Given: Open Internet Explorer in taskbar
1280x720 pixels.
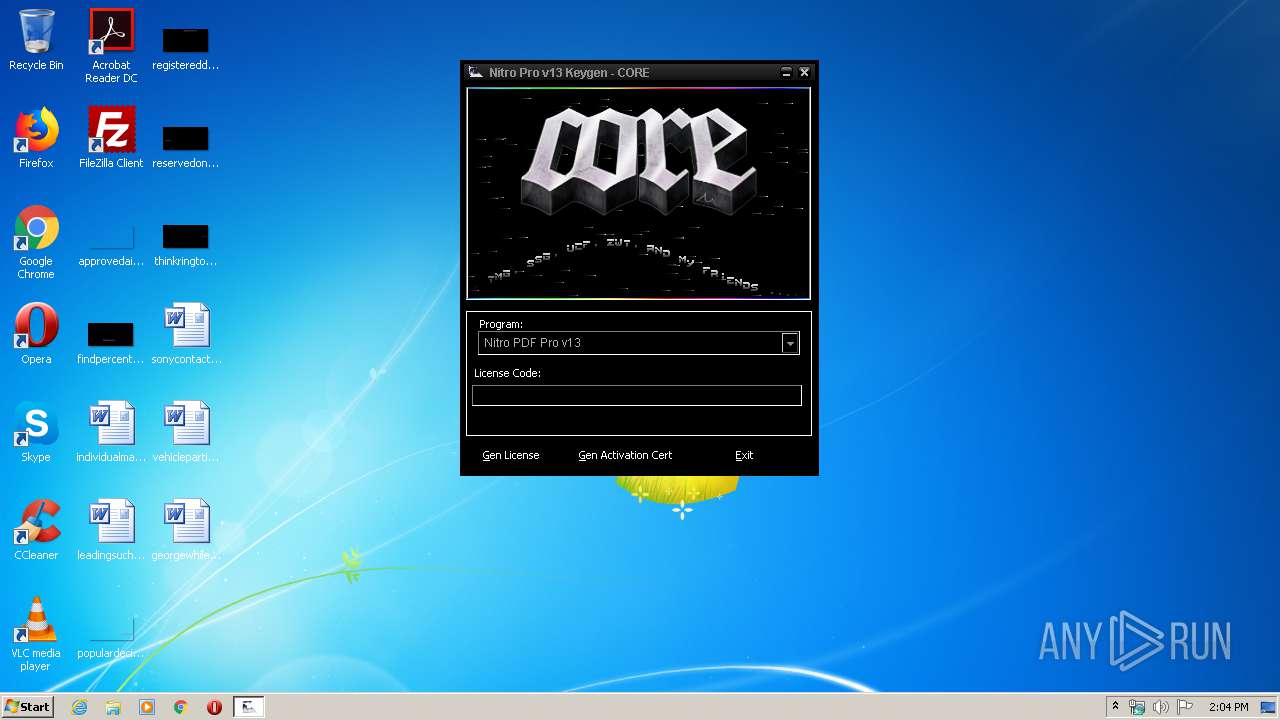Looking at the screenshot, I should [x=80, y=707].
